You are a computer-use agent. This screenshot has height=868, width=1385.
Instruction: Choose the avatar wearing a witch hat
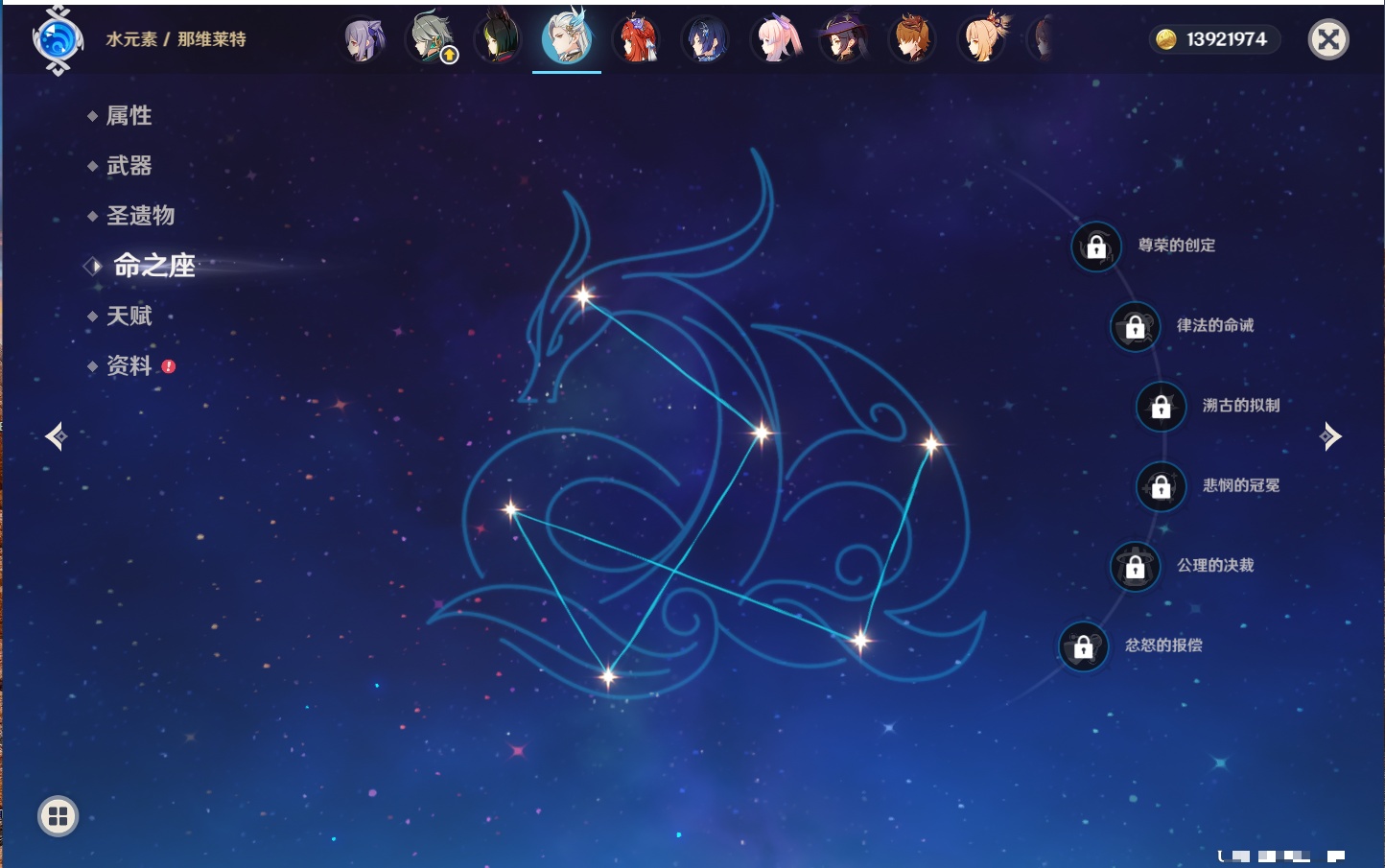tap(843, 39)
